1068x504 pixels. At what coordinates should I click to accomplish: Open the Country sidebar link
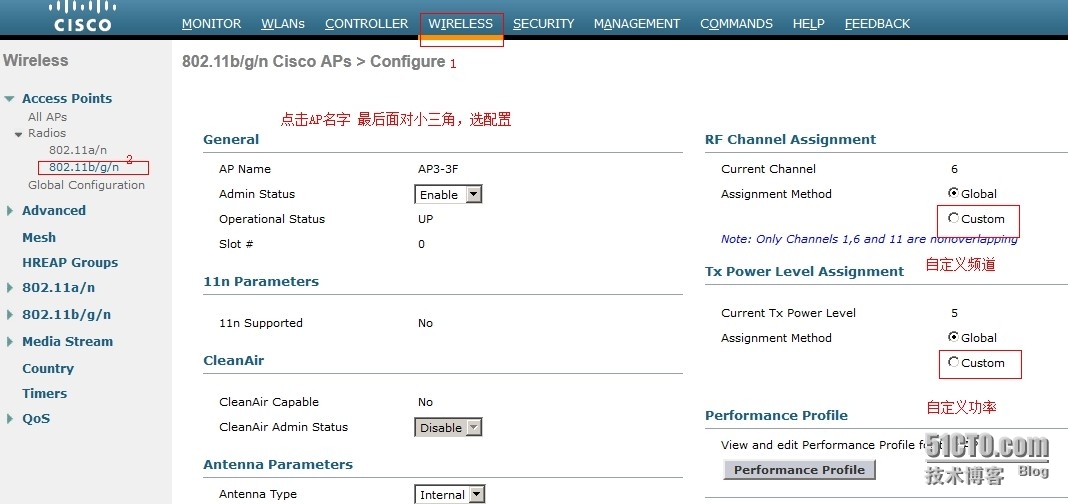[x=48, y=368]
